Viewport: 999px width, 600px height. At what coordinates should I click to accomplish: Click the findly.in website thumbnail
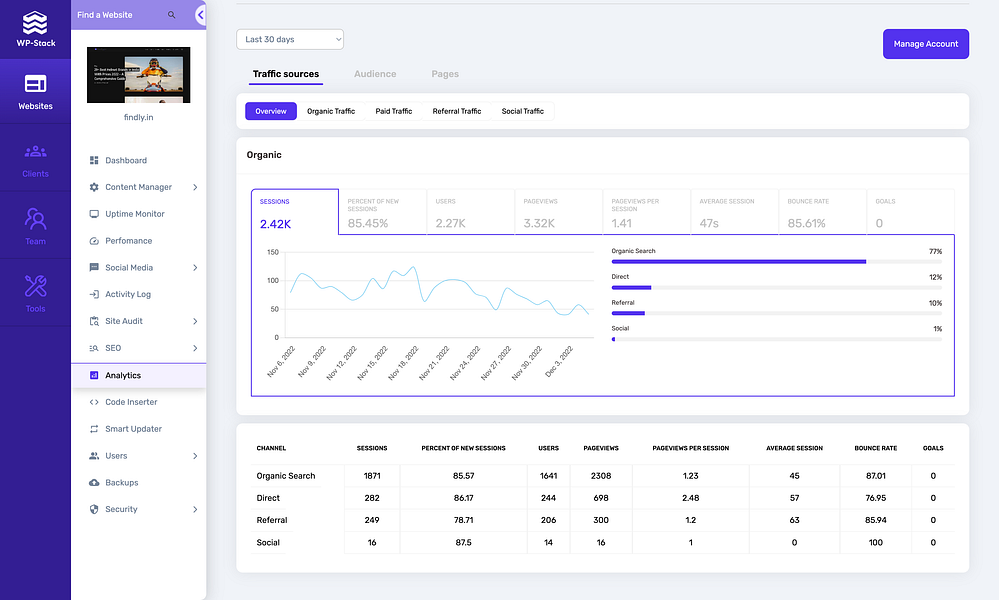pyautogui.click(x=138, y=75)
